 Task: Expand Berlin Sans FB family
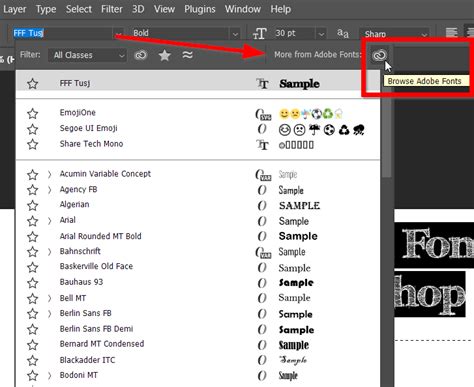click(49, 313)
